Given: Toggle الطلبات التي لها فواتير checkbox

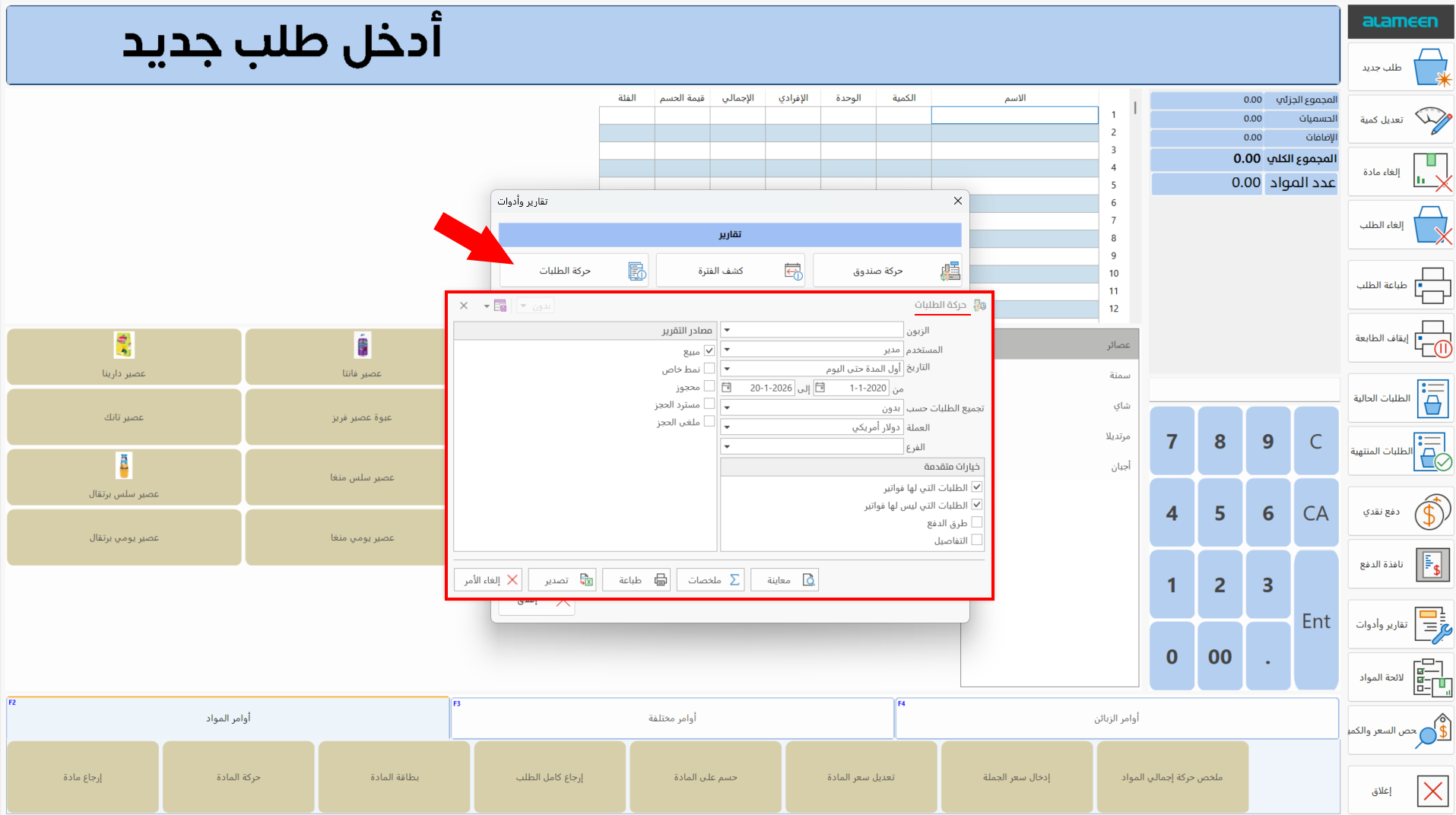Looking at the screenshot, I should pos(977,487).
